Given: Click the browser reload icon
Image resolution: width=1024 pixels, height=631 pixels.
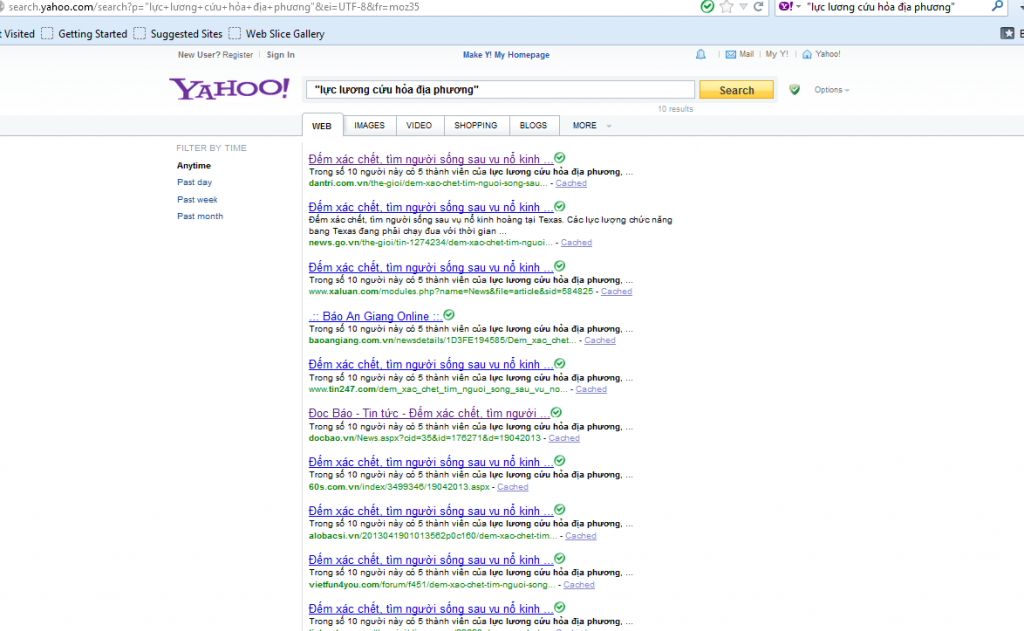Looking at the screenshot, I should (x=758, y=7).
